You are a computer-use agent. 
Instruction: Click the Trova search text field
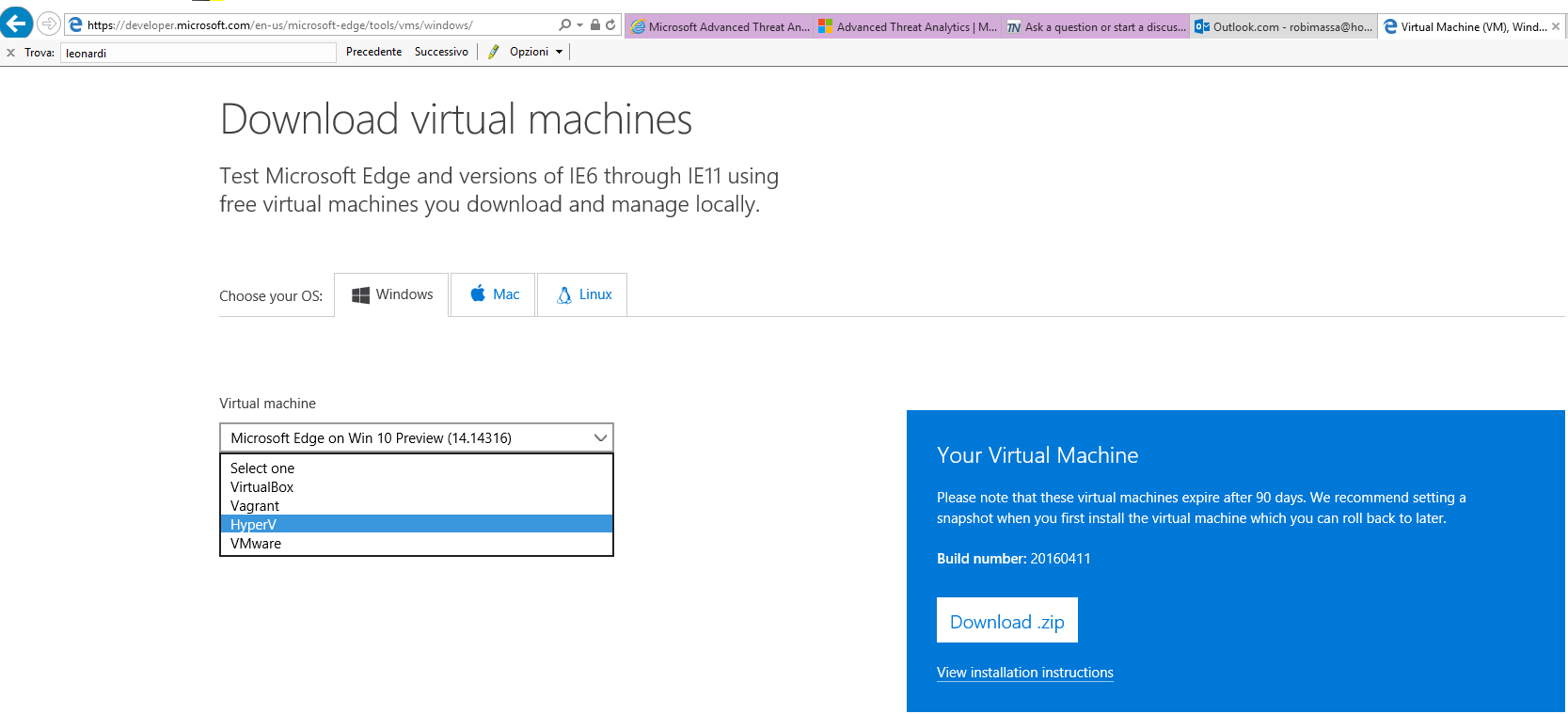pos(198,53)
